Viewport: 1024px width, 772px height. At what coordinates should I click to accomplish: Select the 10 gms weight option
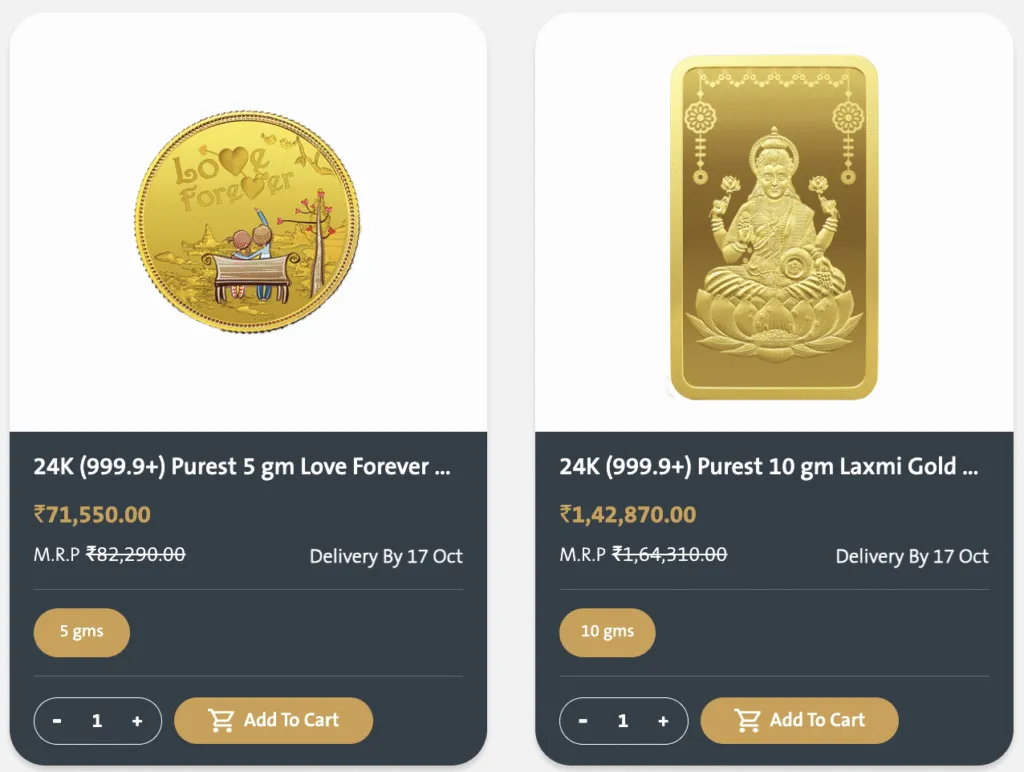(607, 632)
